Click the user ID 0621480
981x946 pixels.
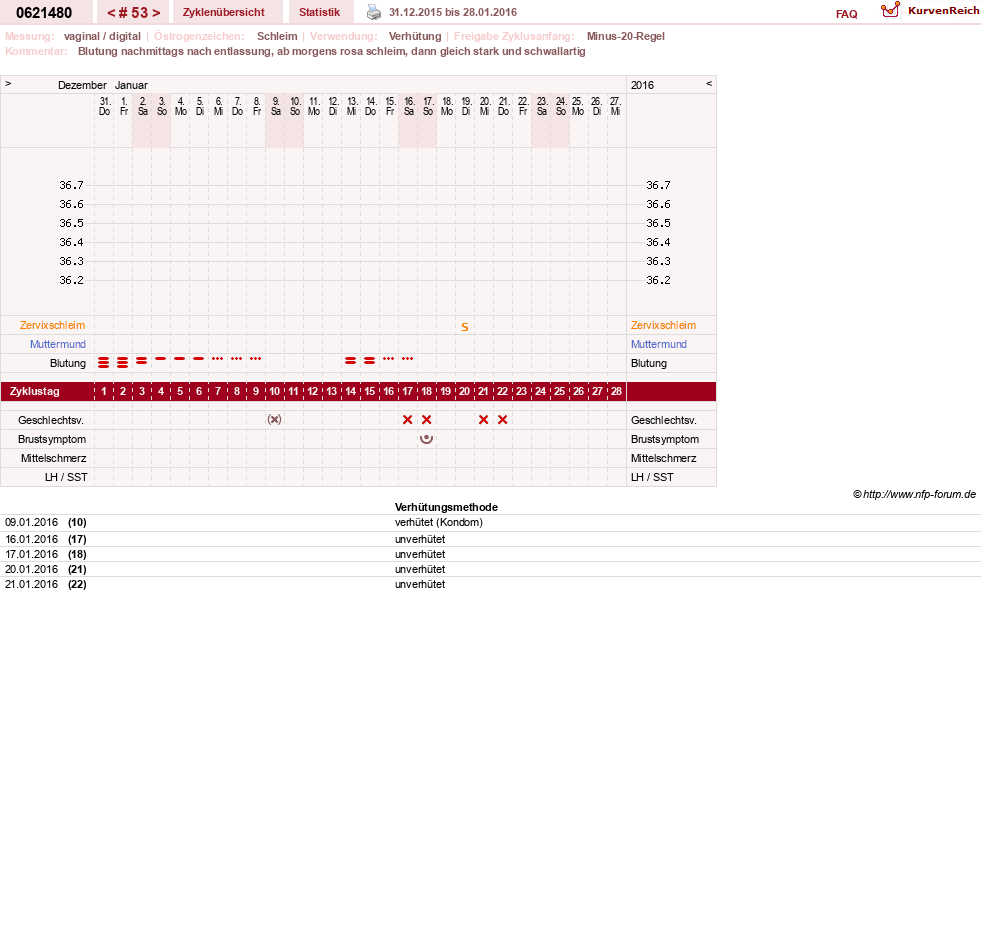click(44, 13)
